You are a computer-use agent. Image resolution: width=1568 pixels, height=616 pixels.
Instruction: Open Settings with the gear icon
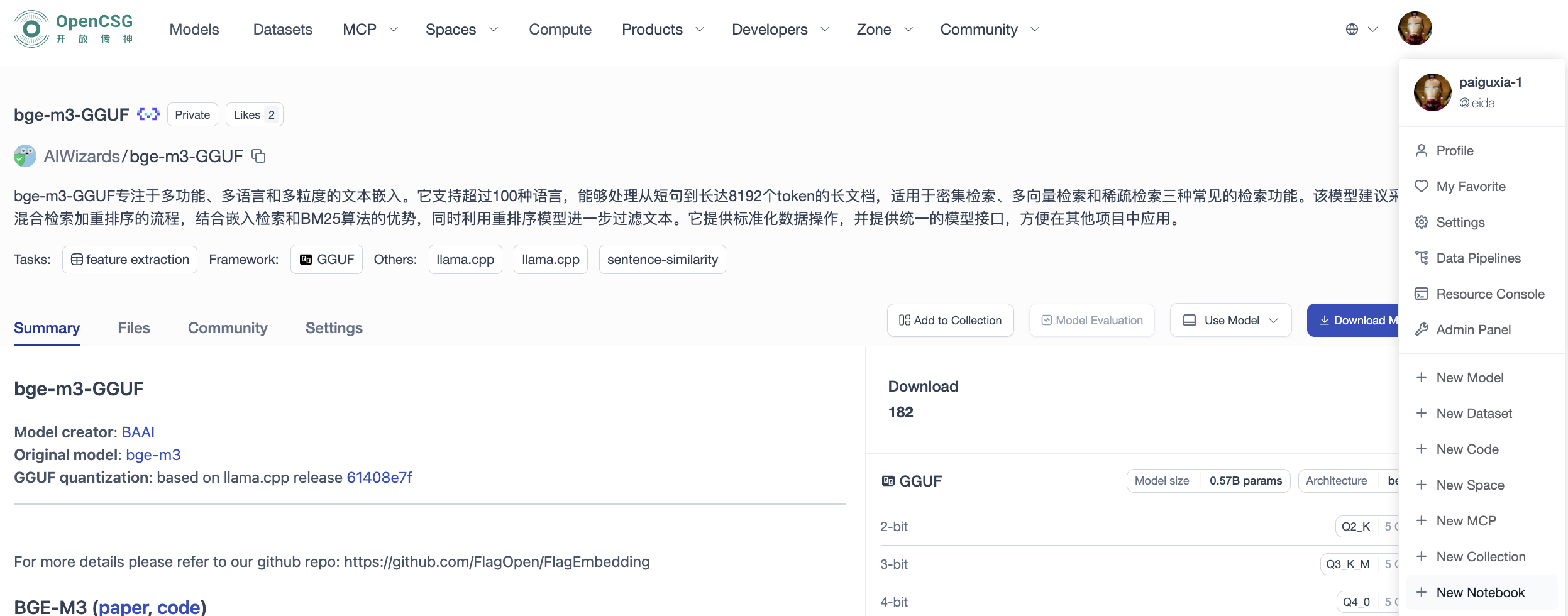pos(1460,223)
